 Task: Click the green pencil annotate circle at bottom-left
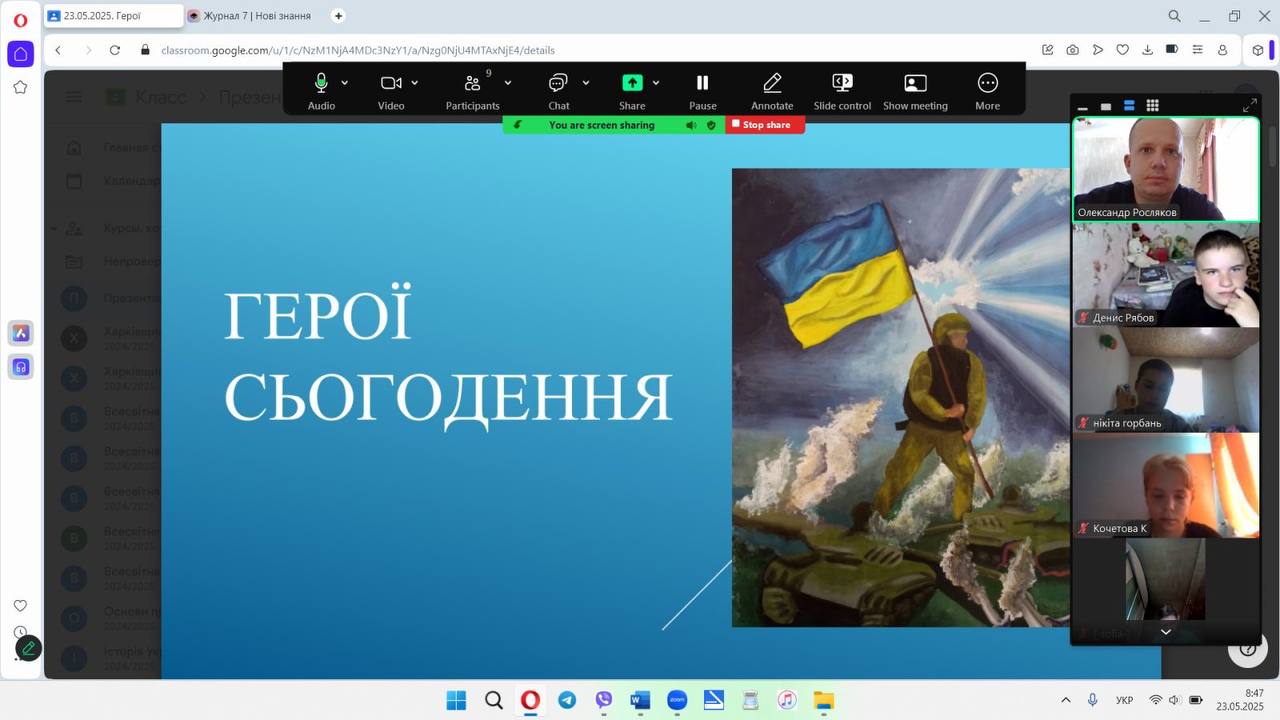(x=29, y=648)
